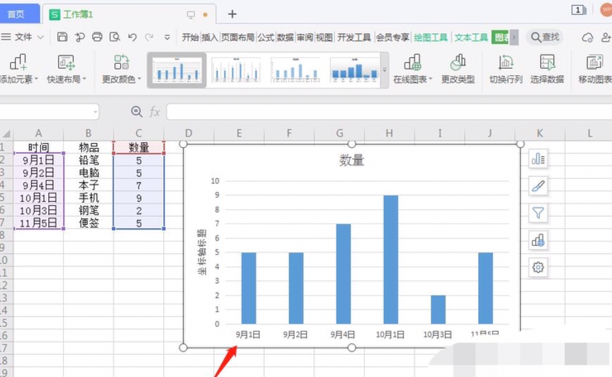The width and height of the screenshot is (612, 377).
Task: Select the 文本工具 tab
Action: click(471, 37)
